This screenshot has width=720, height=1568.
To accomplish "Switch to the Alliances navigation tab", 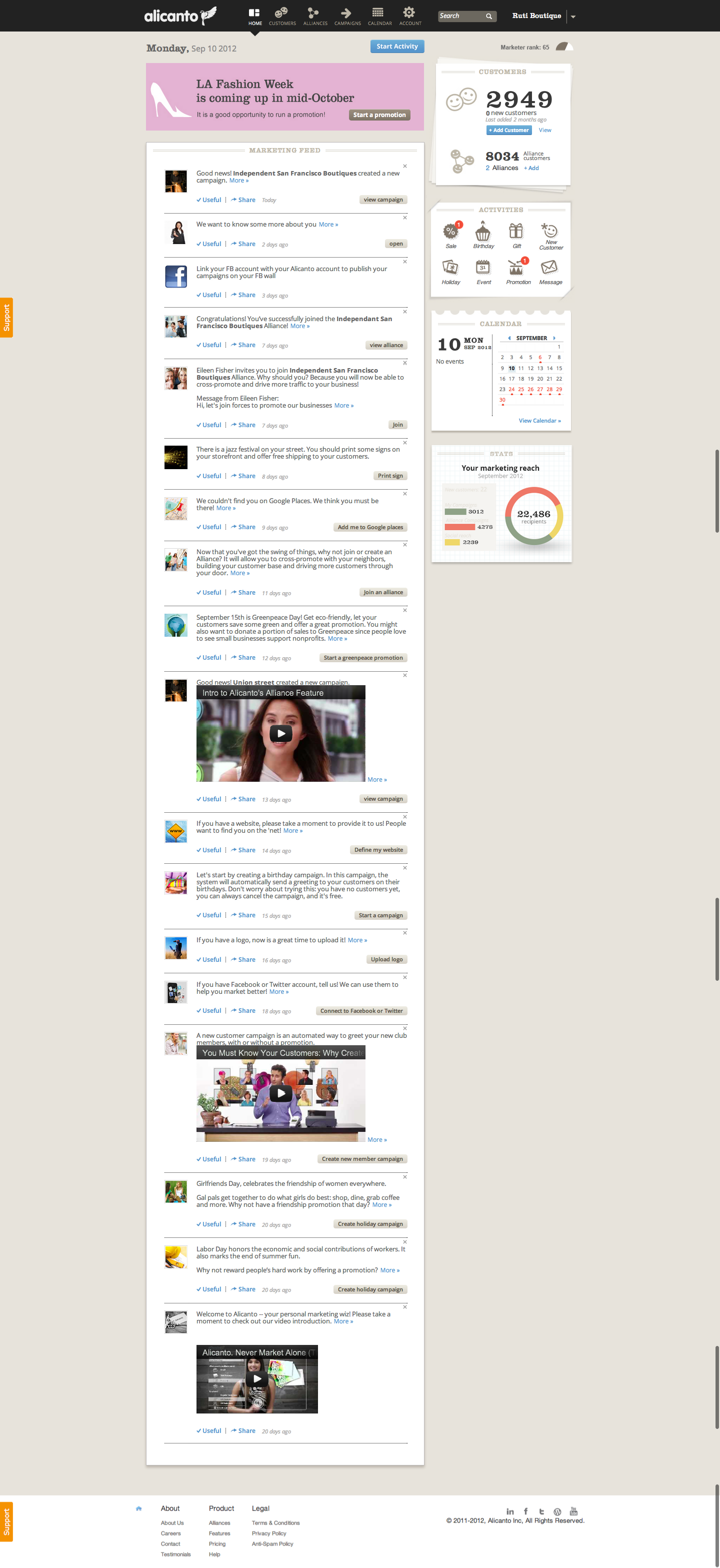I will (x=315, y=17).
